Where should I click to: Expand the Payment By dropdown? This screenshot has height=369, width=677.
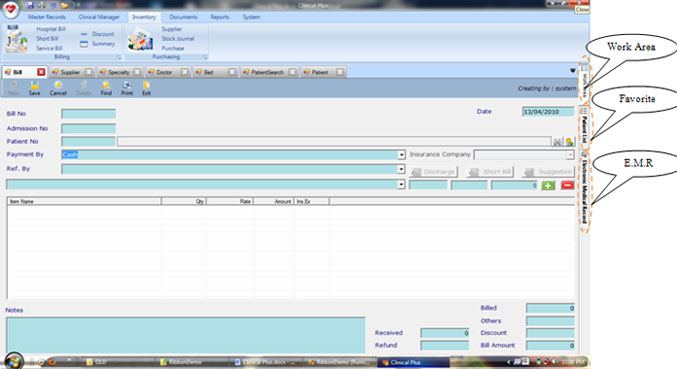401,155
